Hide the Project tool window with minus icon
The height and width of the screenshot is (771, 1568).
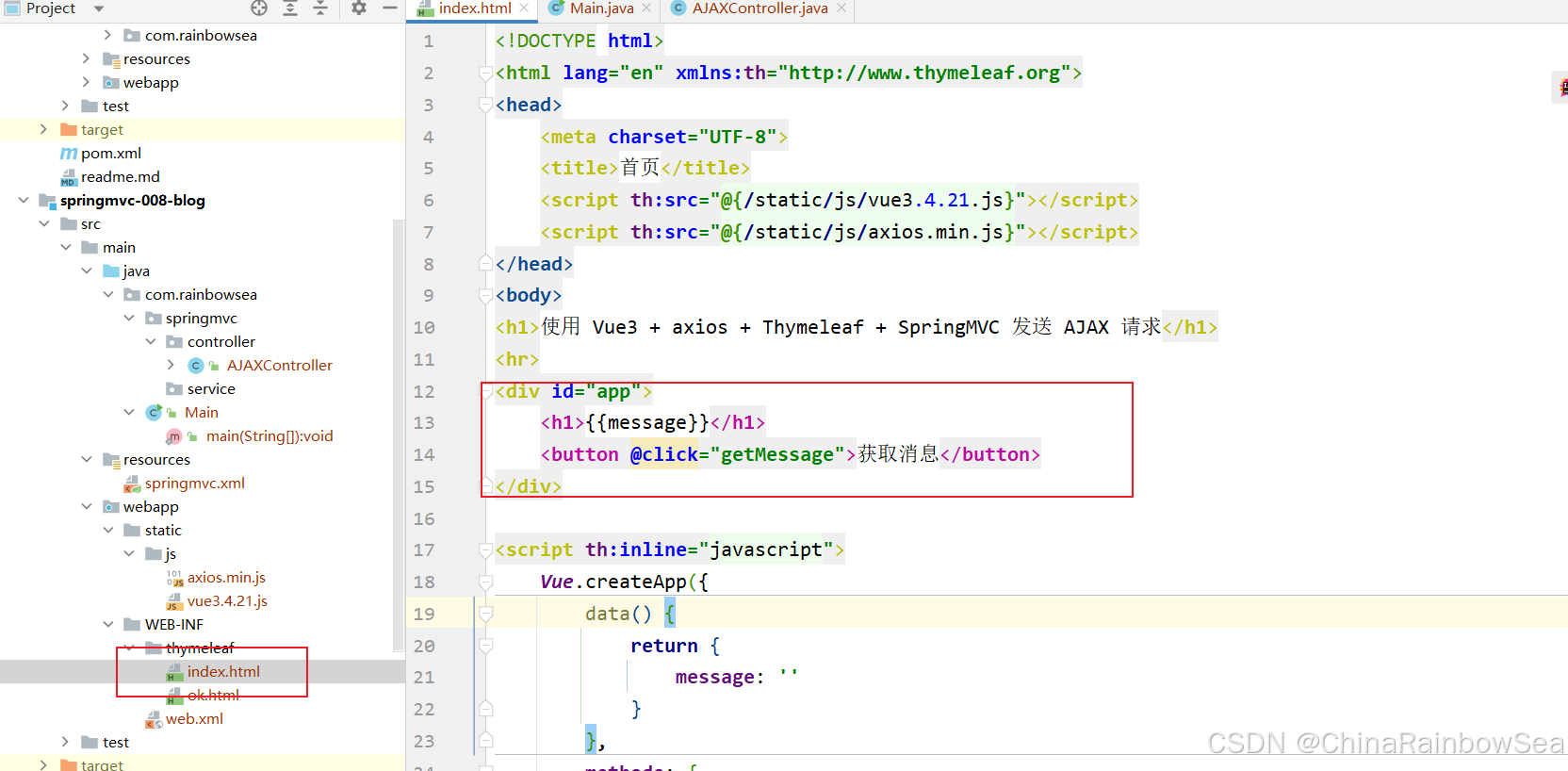click(x=390, y=8)
